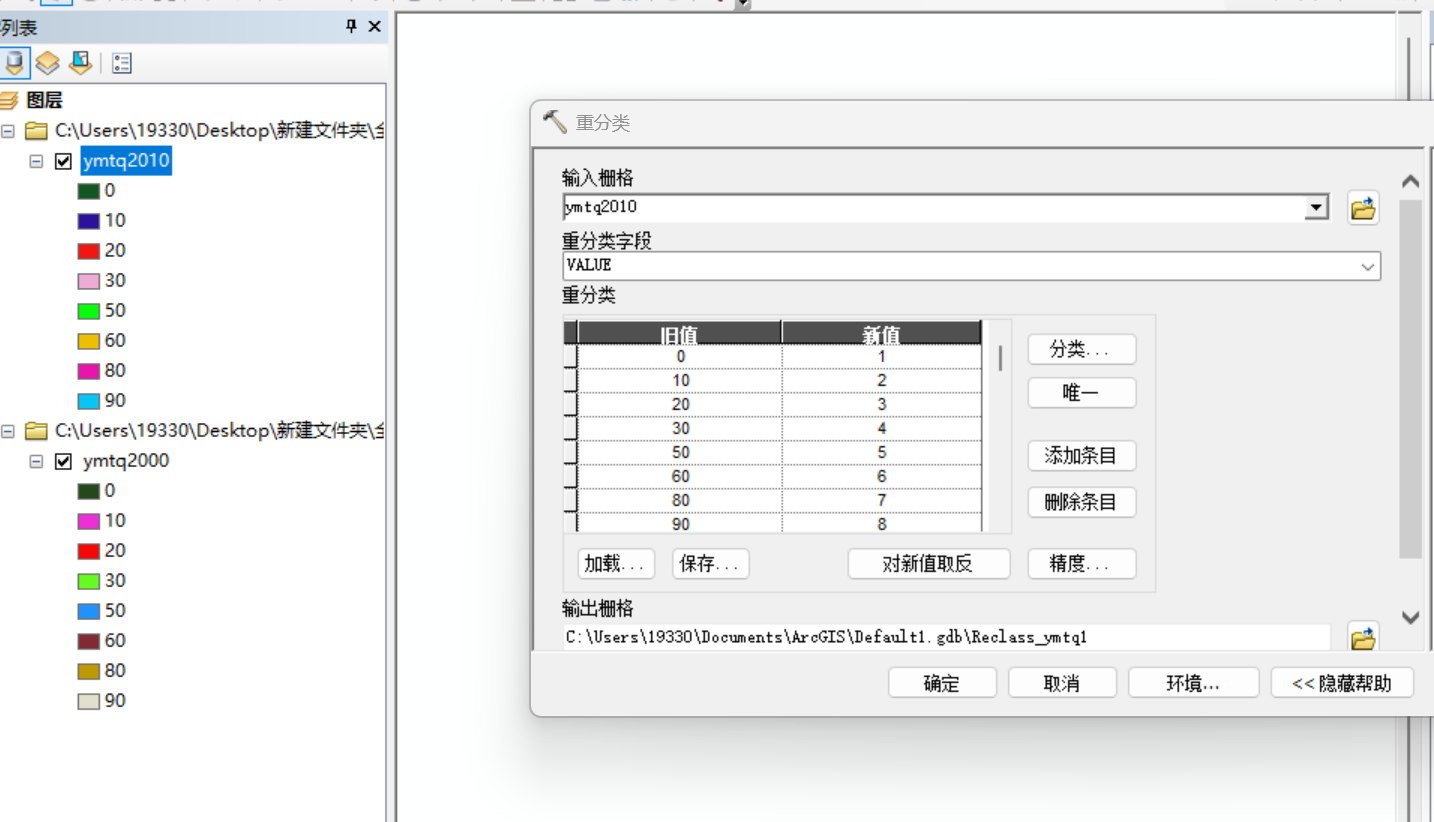1434x822 pixels.
Task: Click pink swatch 30 under ymtq2010
Action: [x=89, y=281]
